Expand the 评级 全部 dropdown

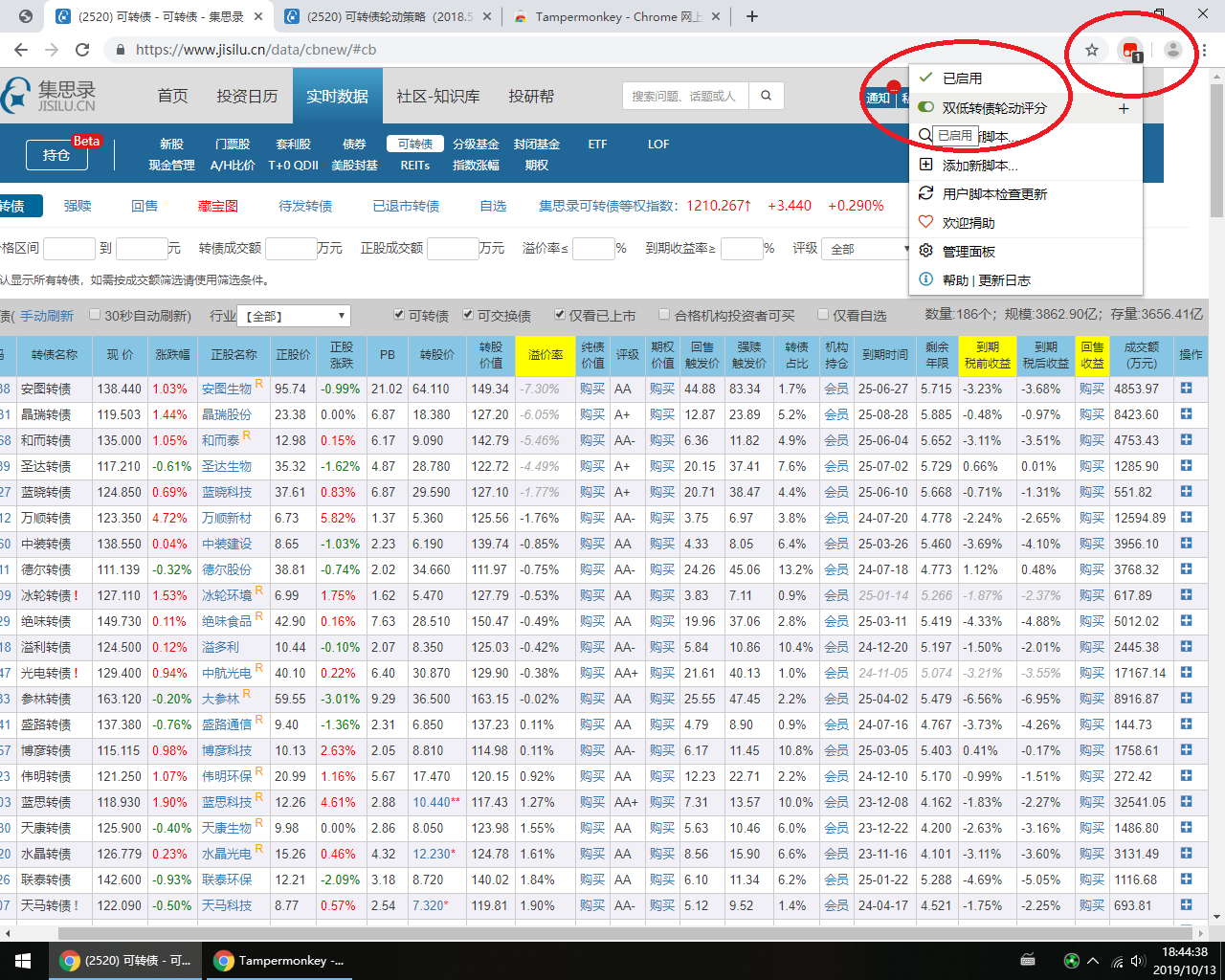click(867, 249)
